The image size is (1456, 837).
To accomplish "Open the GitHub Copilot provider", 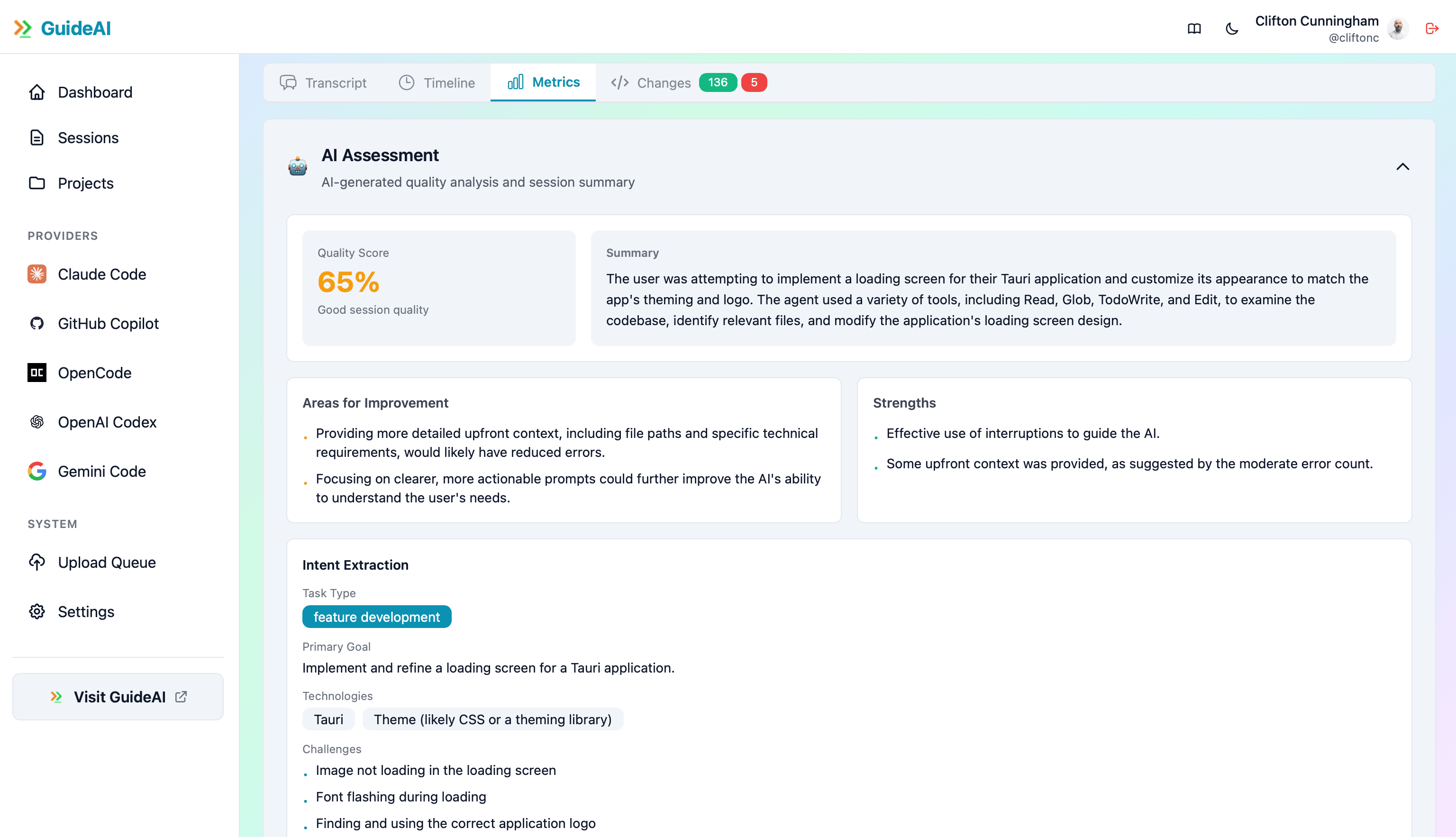I will [108, 324].
